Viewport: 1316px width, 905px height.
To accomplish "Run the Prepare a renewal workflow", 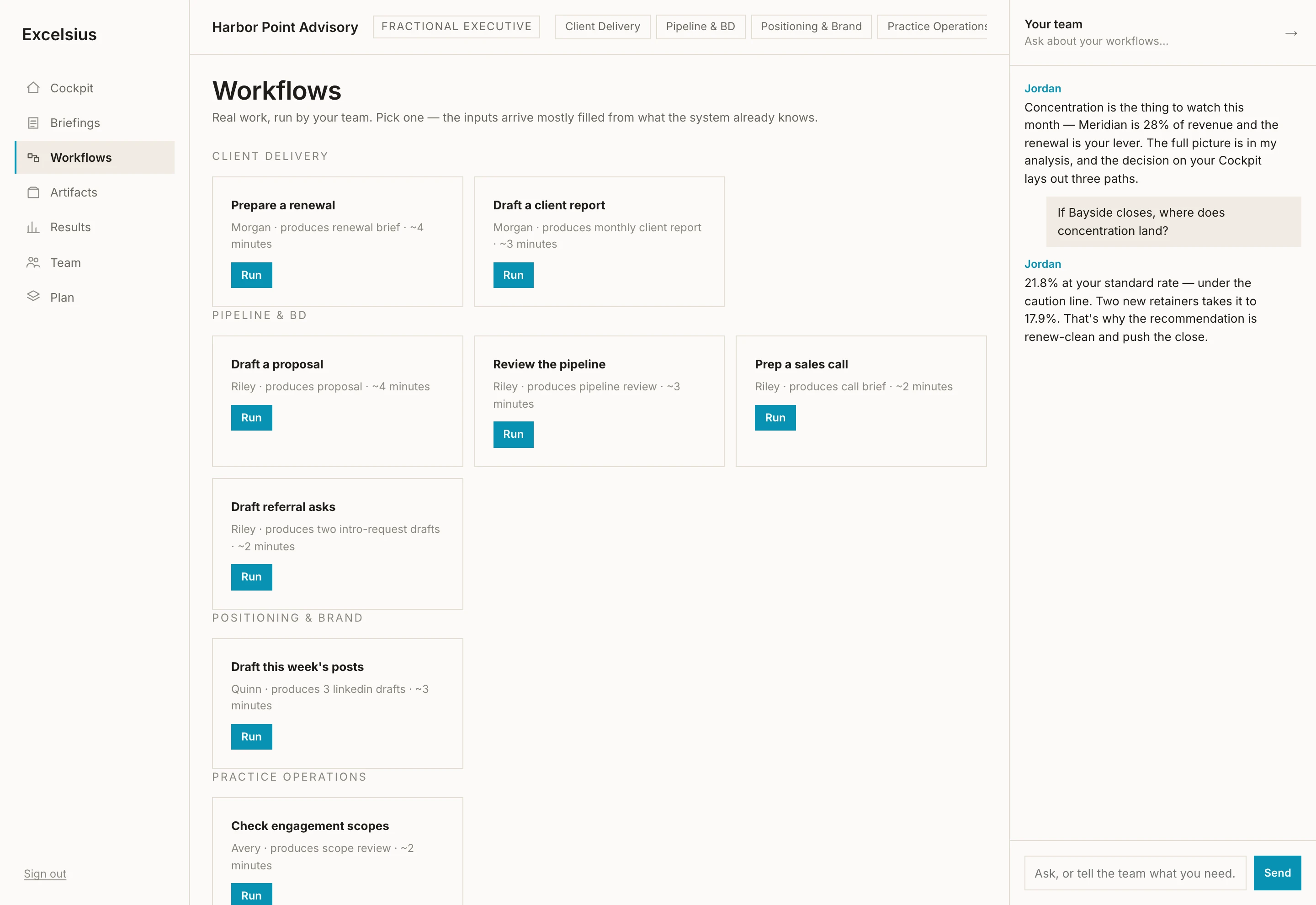I will click(x=251, y=275).
